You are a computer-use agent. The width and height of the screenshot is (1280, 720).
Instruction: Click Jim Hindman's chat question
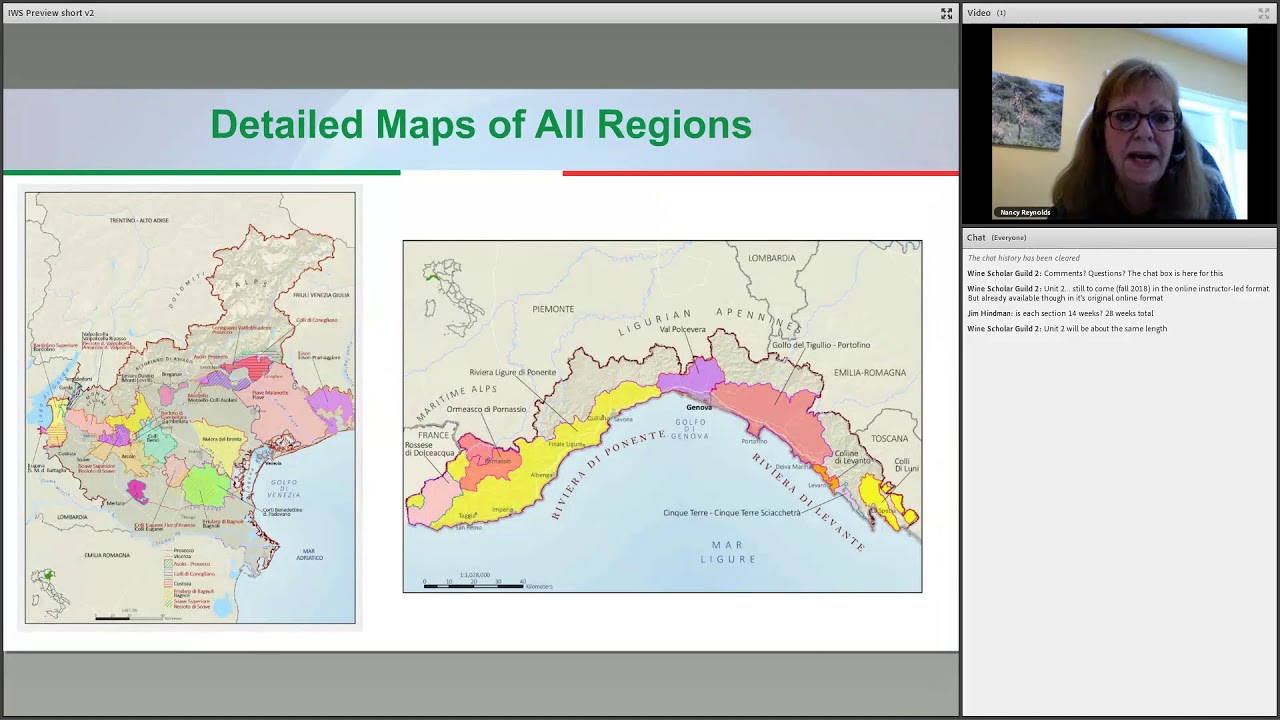point(1060,313)
